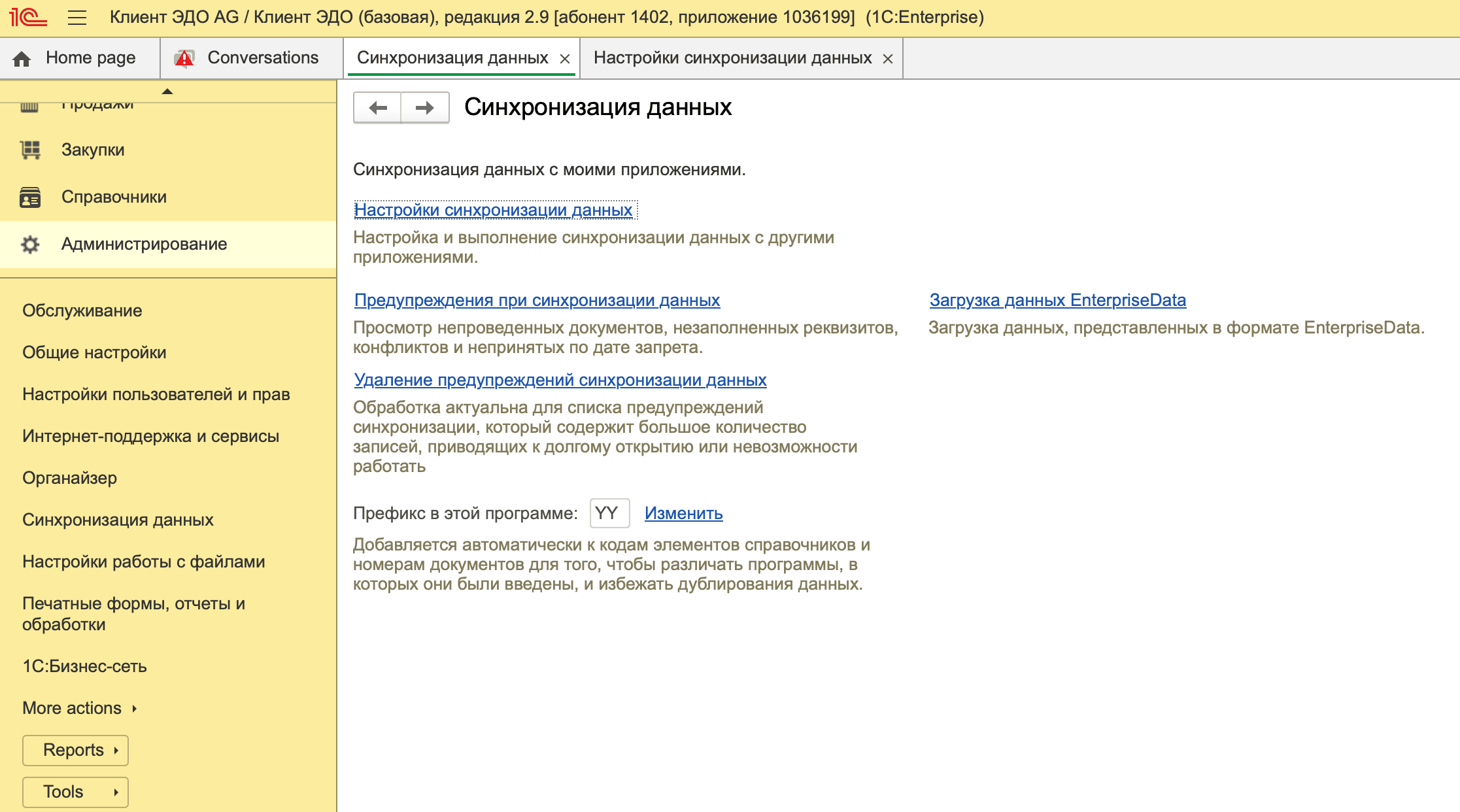Close the Синхронизация данных tab

click(x=565, y=58)
